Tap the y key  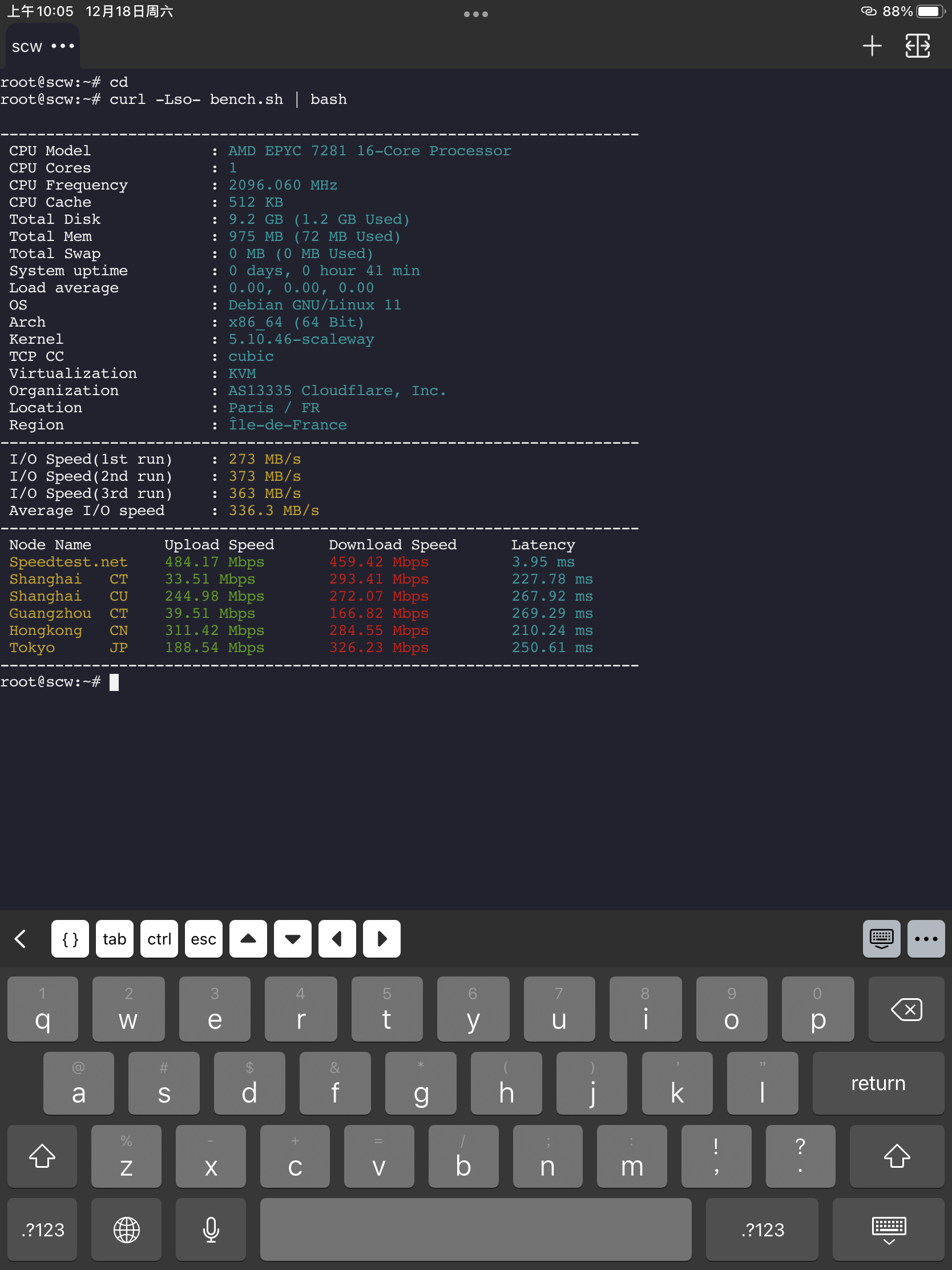(x=473, y=1009)
